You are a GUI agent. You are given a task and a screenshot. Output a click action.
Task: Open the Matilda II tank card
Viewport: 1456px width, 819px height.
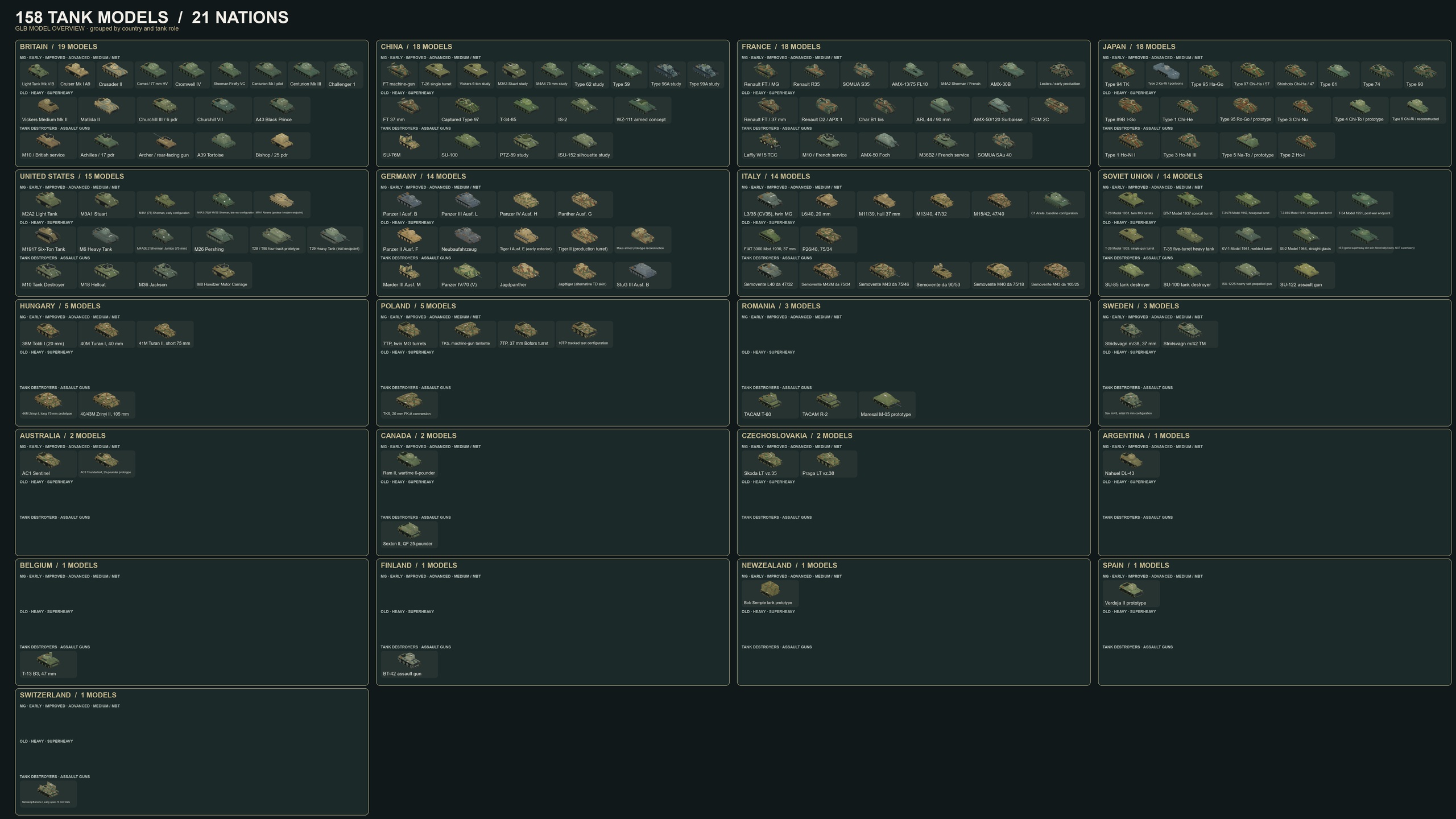click(106, 110)
